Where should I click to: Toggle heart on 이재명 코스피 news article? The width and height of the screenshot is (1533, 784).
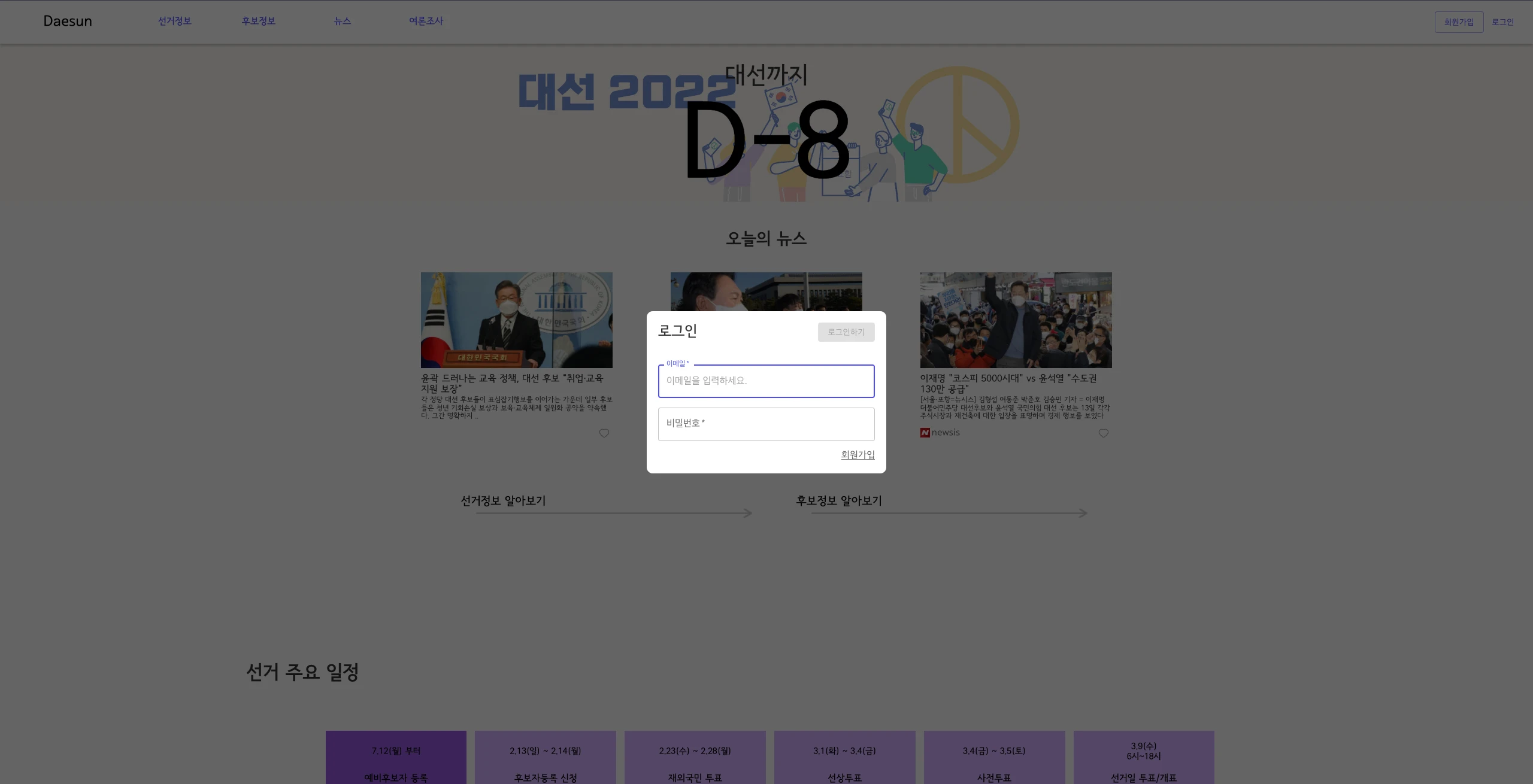click(x=1104, y=433)
